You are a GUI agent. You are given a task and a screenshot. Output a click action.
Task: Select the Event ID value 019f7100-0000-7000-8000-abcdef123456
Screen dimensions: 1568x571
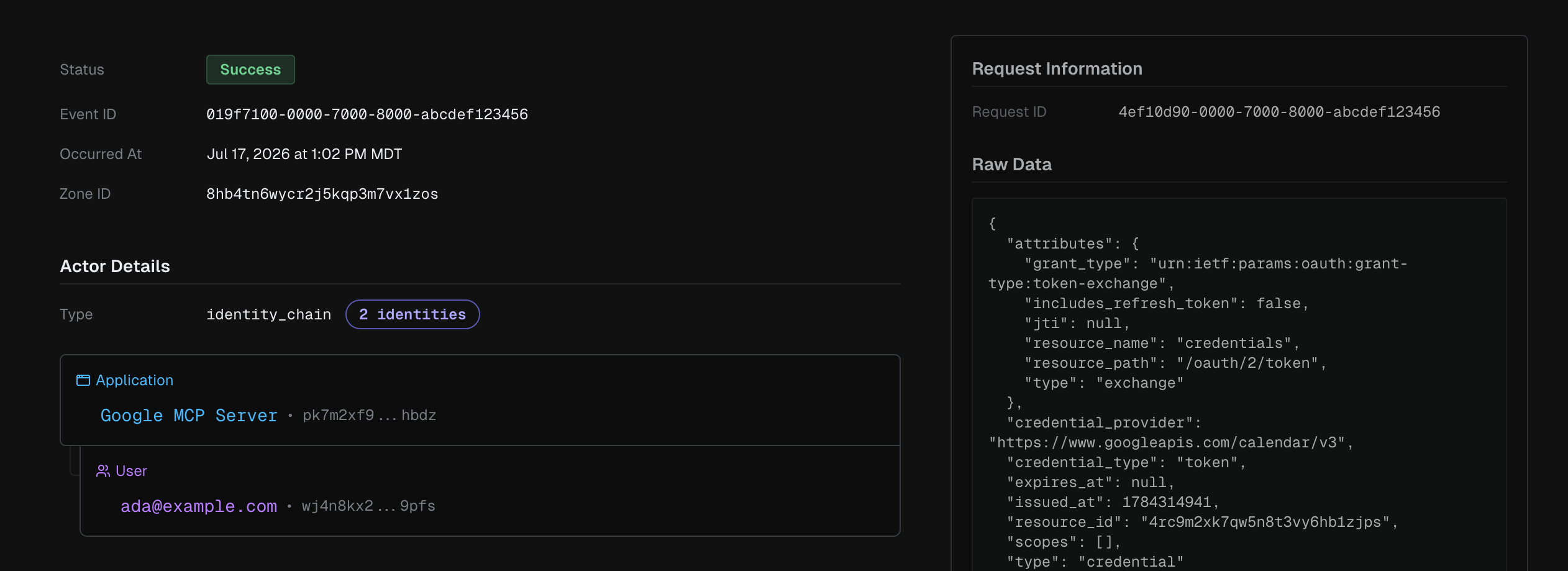point(367,114)
